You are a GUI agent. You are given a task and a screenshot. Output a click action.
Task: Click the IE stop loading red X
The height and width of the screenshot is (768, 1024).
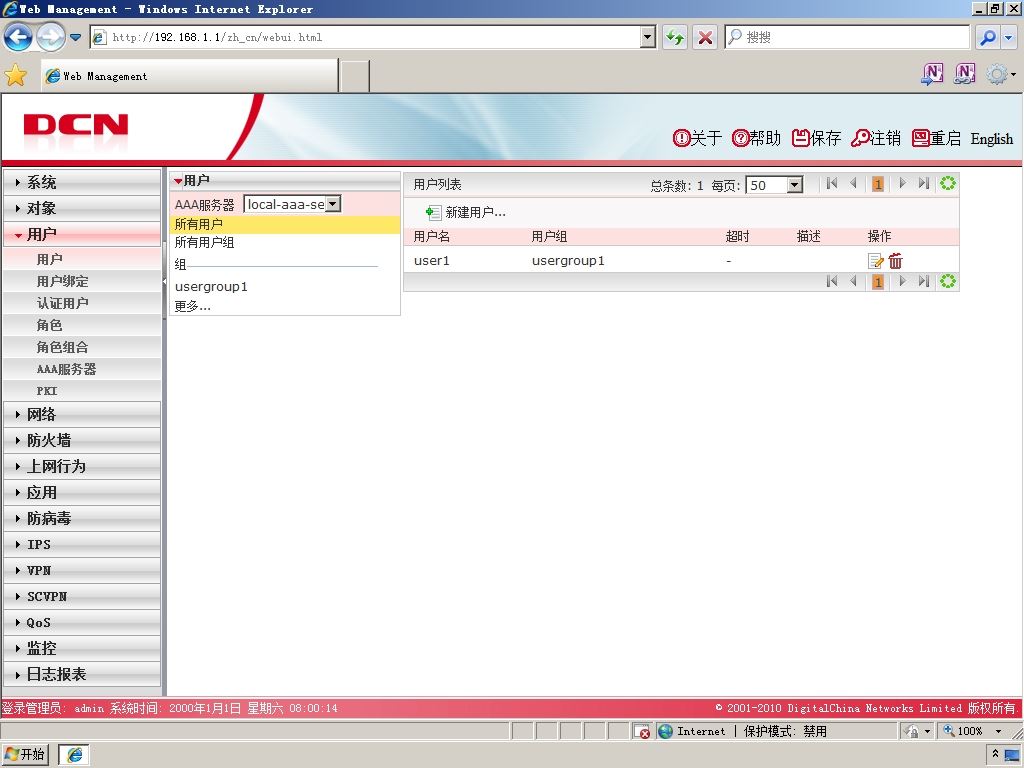(705, 37)
